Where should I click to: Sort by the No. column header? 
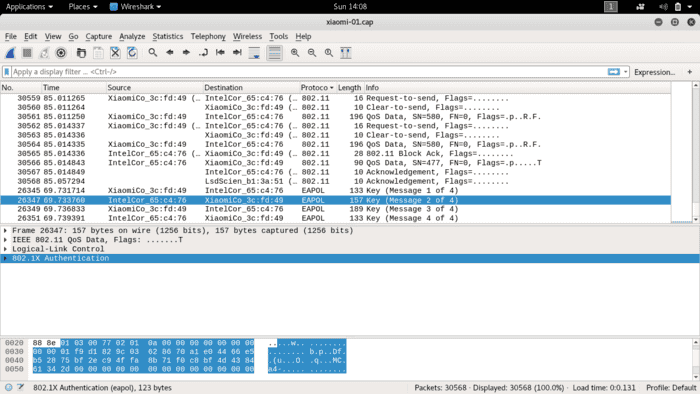[x=21, y=87]
